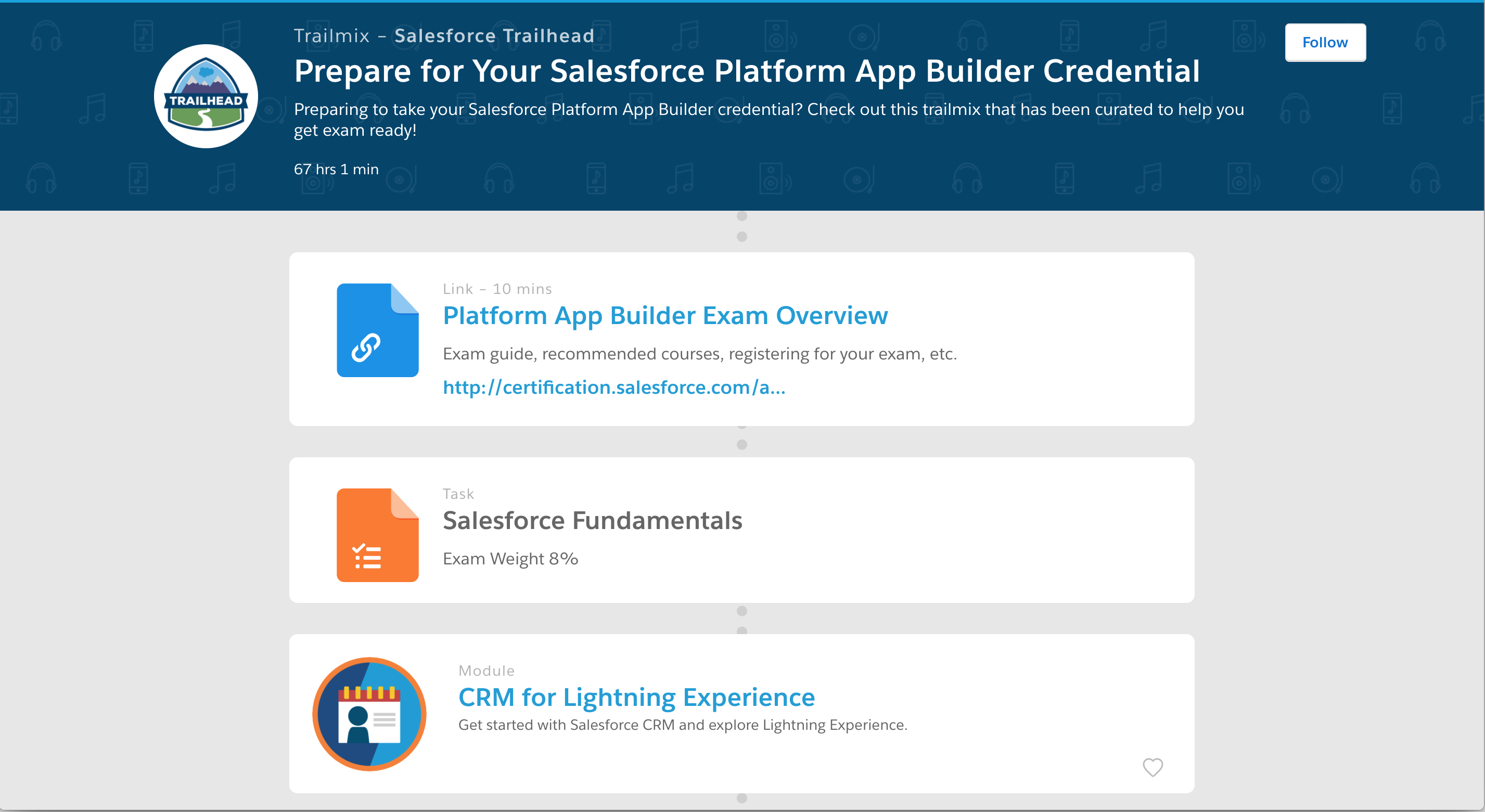Click timeline dot below Salesforce Fundamentals card
The height and width of the screenshot is (812, 1485).
click(x=742, y=611)
